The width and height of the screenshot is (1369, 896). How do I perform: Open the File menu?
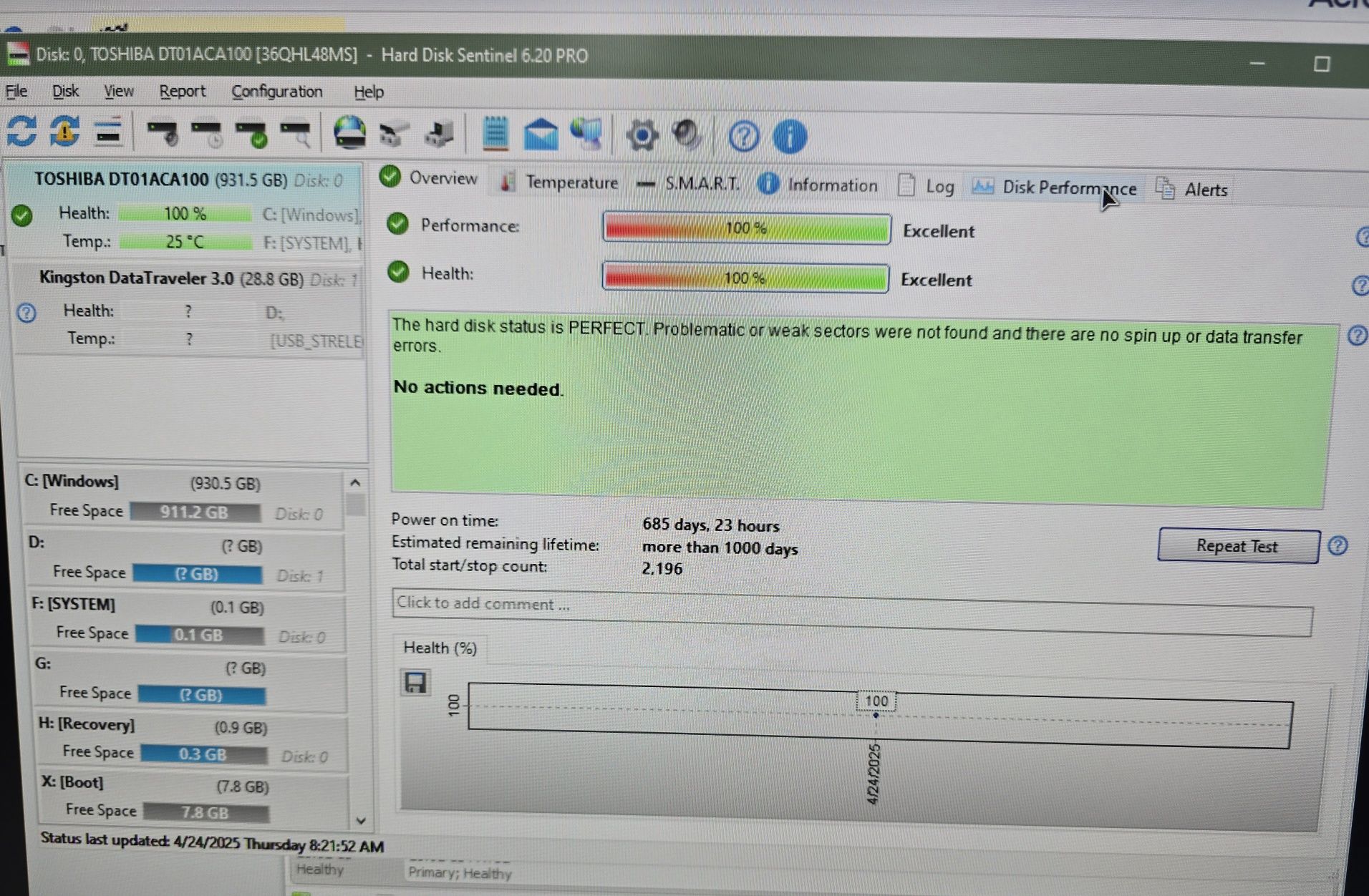tap(16, 91)
